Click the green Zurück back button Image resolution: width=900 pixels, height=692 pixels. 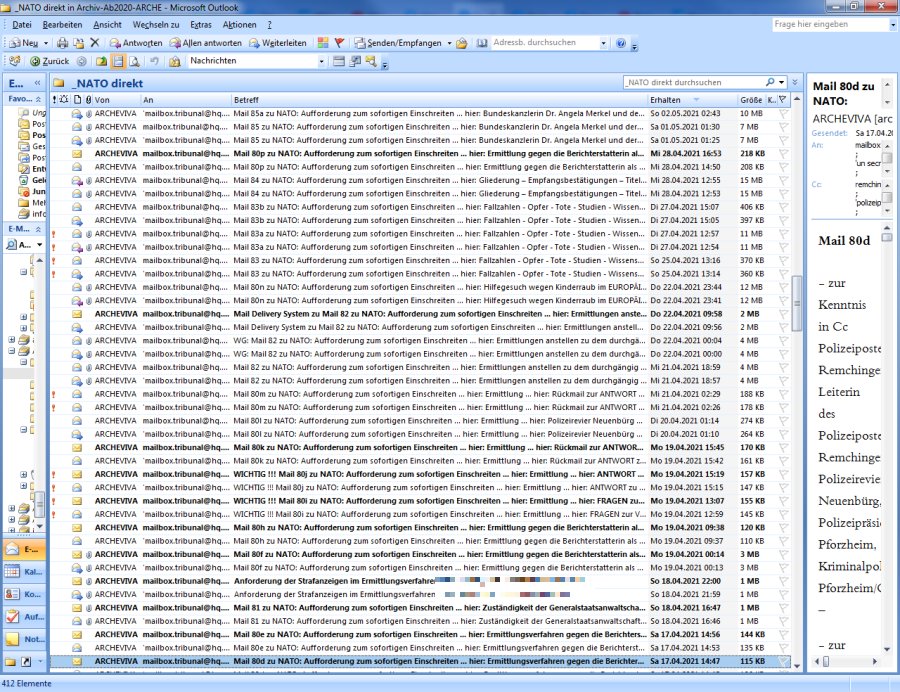point(50,61)
